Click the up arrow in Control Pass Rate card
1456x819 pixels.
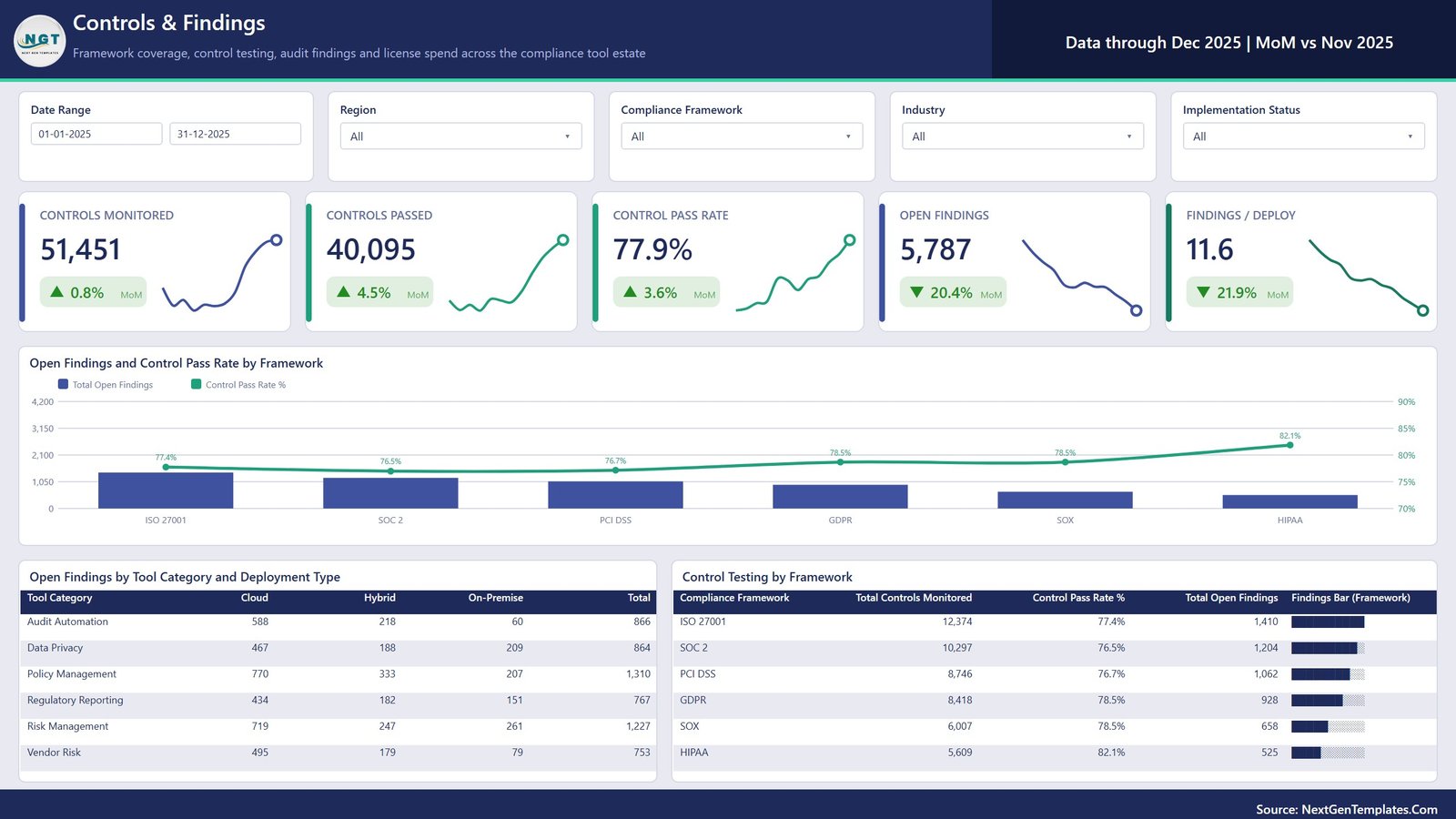pyautogui.click(x=630, y=292)
